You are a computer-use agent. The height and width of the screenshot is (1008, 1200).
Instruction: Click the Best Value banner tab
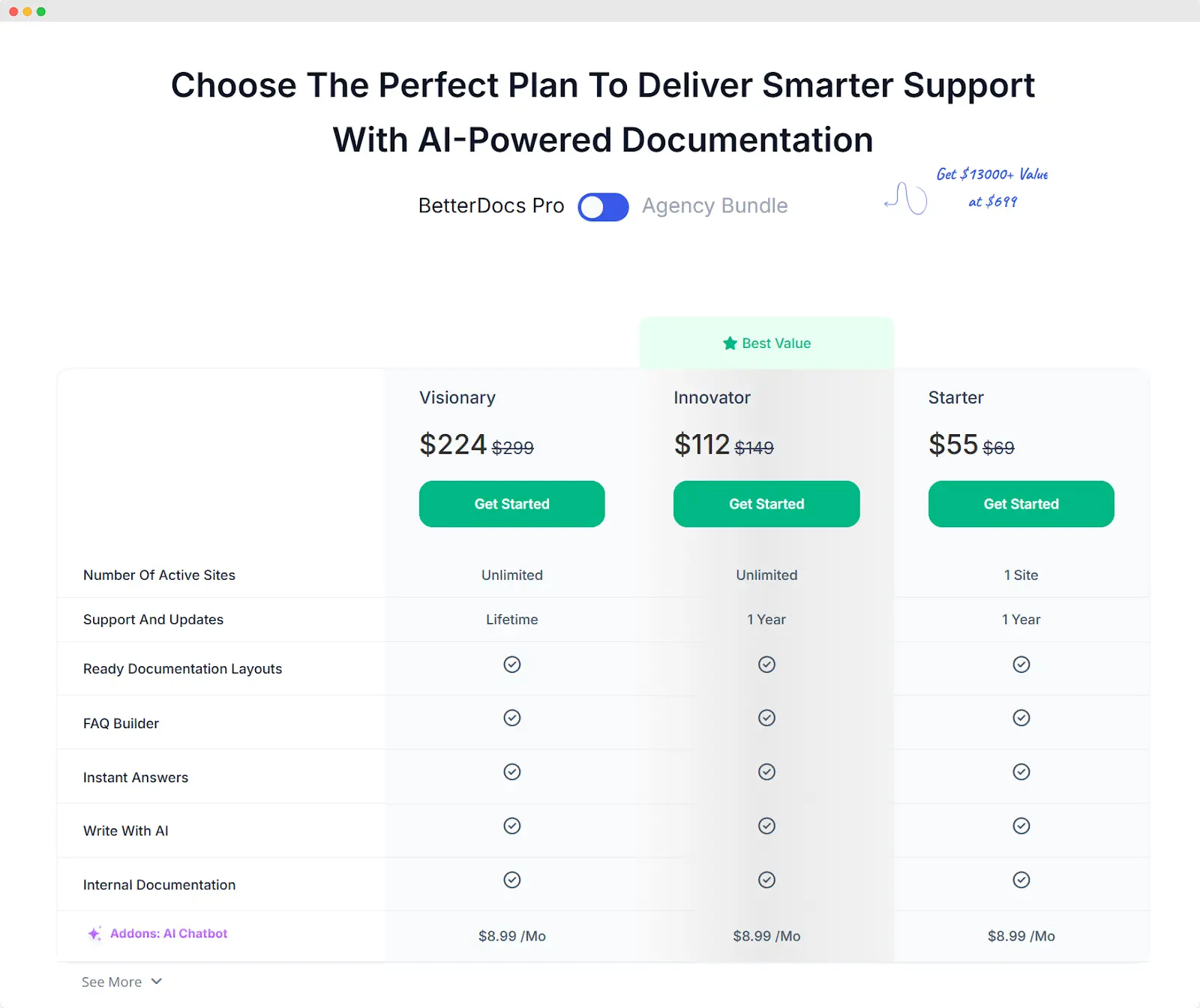[x=766, y=343]
